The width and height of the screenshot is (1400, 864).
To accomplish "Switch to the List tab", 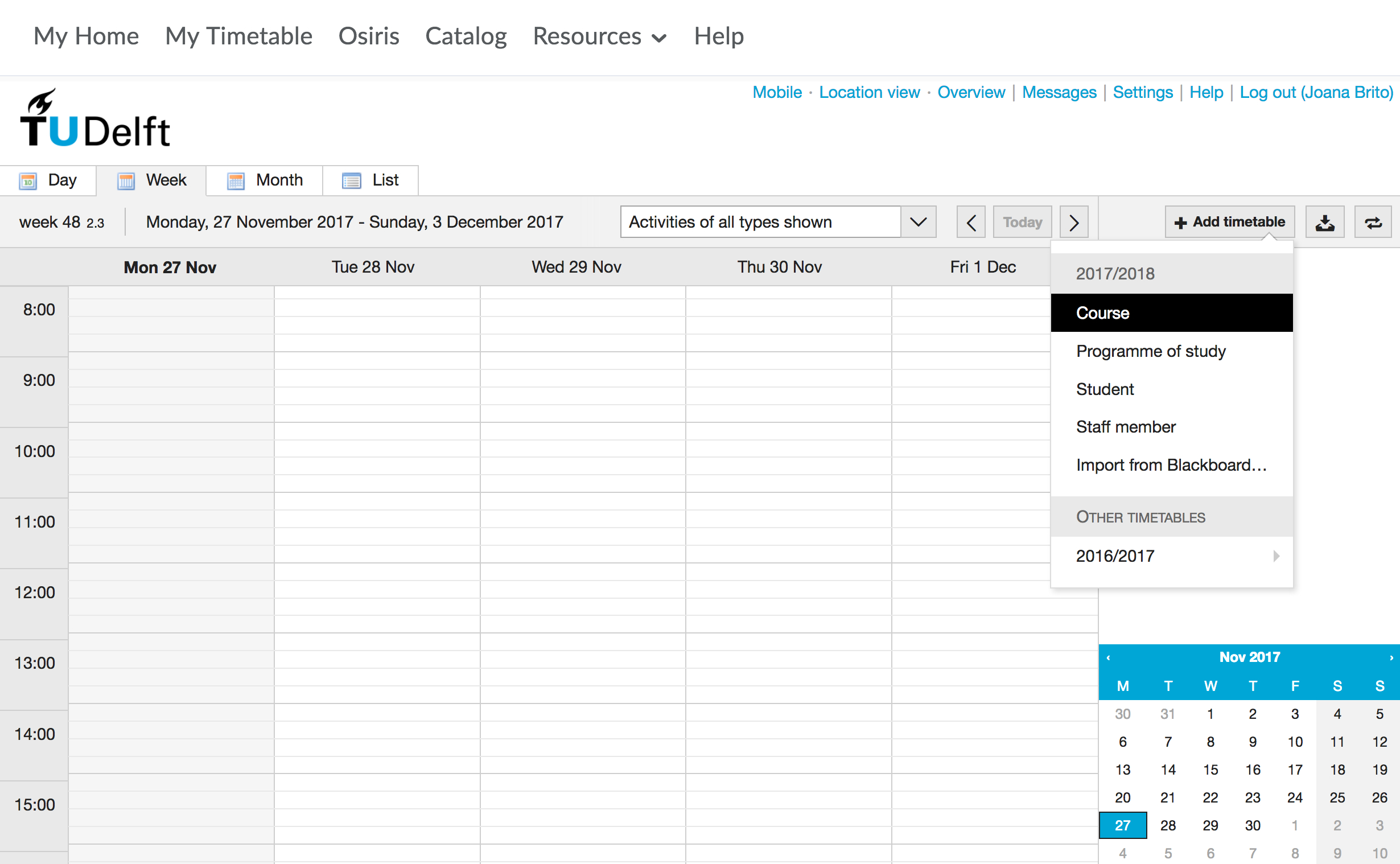I will point(384,180).
